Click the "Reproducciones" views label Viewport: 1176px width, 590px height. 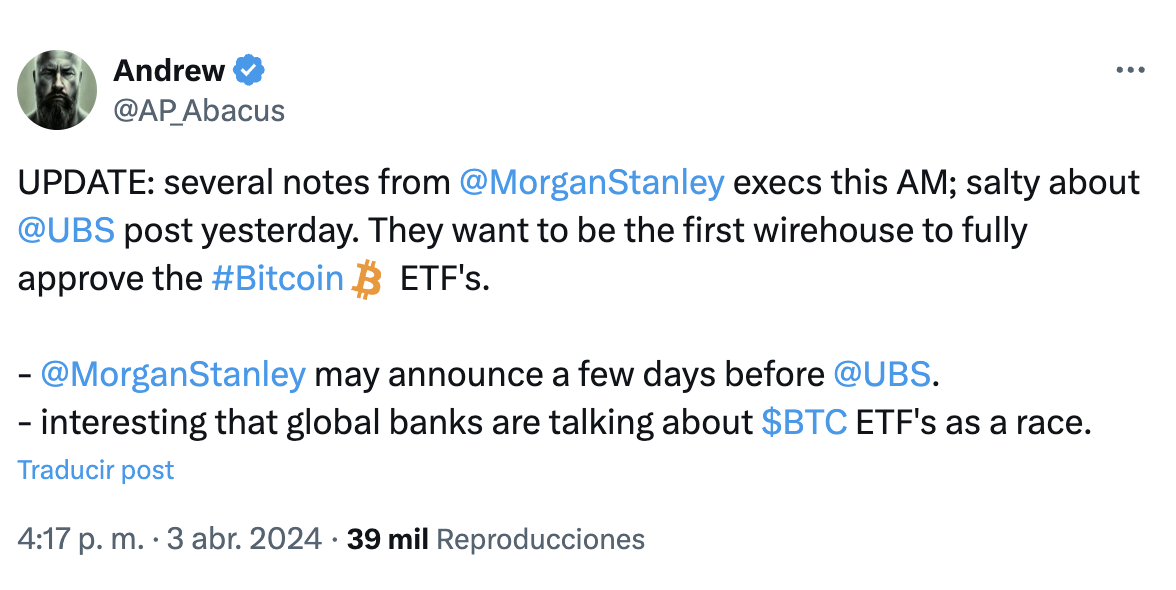pos(541,539)
